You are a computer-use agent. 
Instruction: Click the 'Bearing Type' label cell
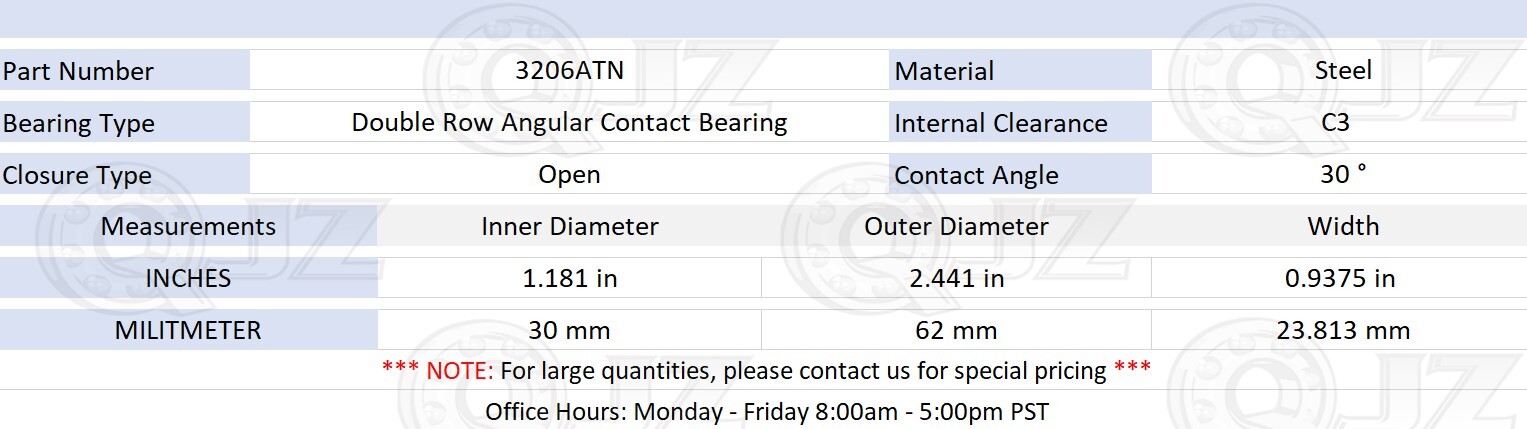coord(124,123)
